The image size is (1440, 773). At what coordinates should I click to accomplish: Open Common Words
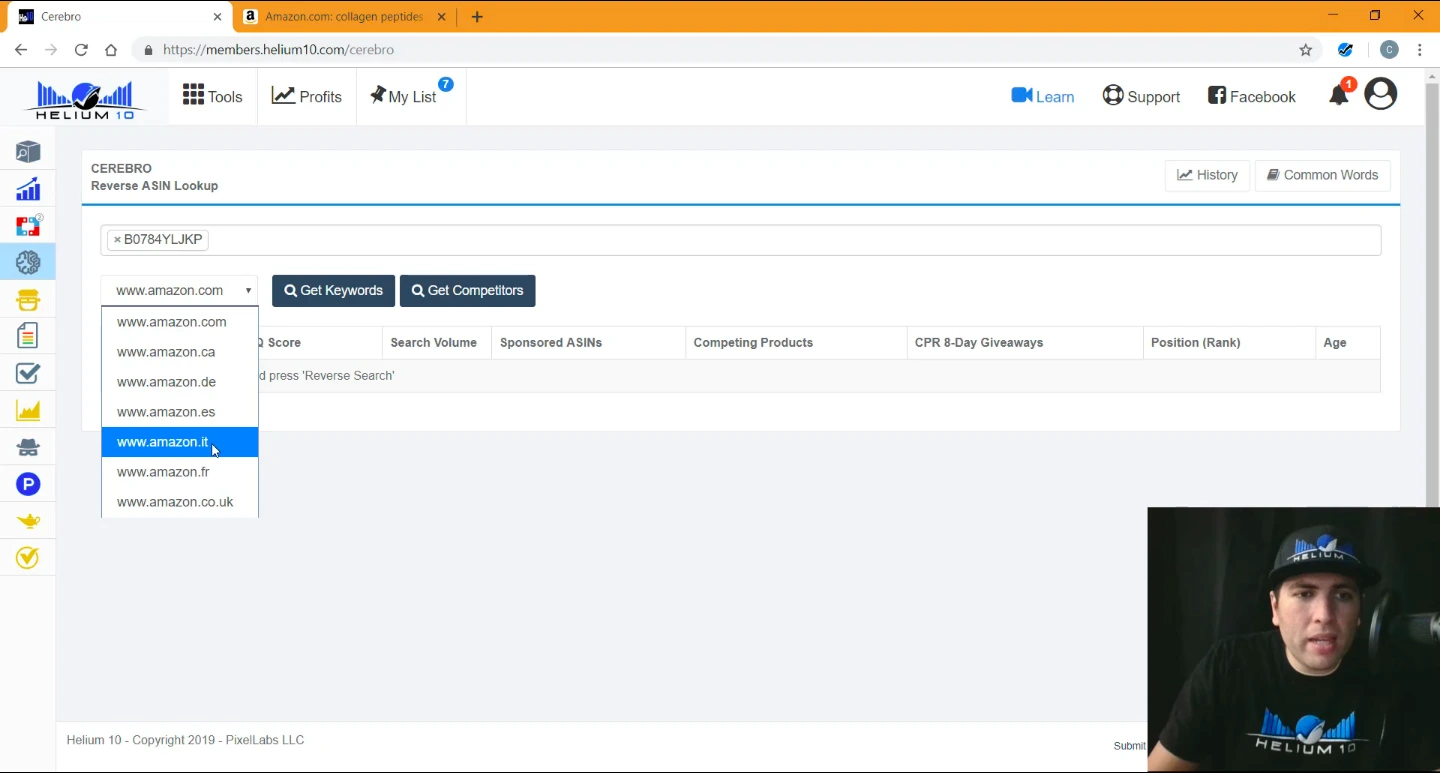click(x=1322, y=175)
